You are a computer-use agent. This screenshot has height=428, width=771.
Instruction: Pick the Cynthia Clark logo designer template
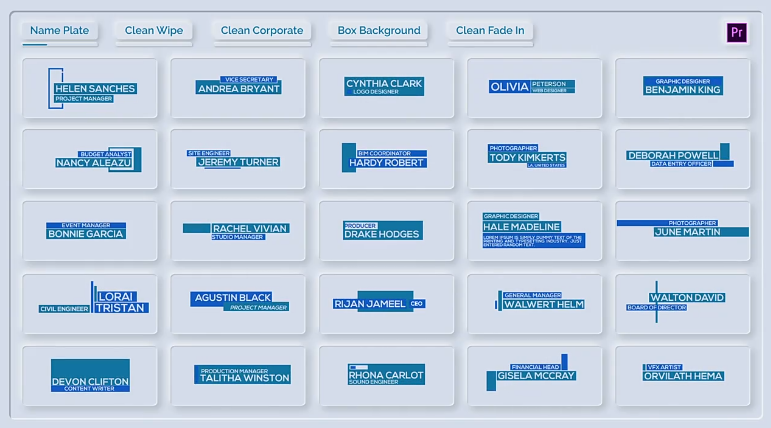coord(386,88)
